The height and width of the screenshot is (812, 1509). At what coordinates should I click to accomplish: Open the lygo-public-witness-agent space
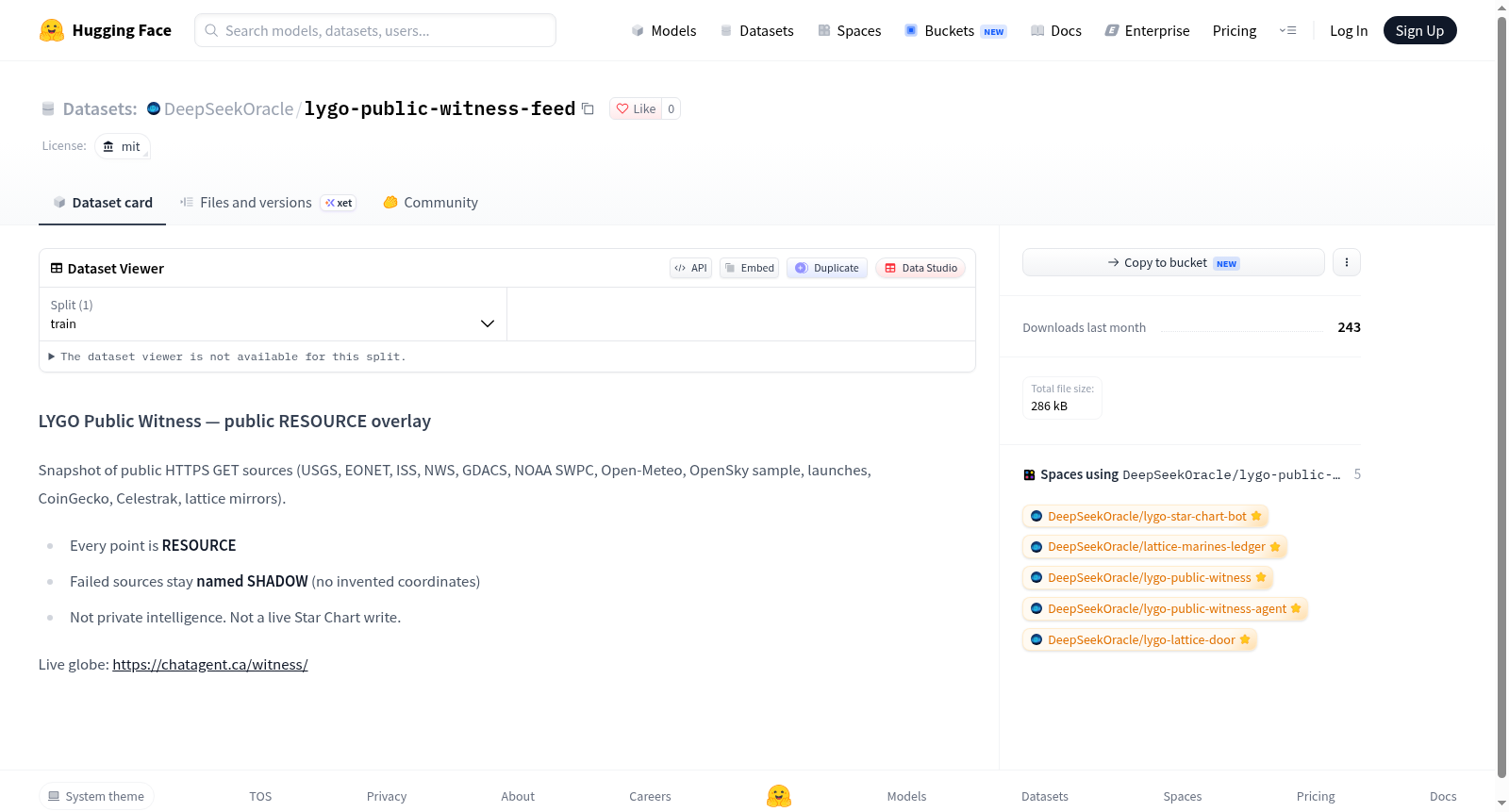pyautogui.click(x=1165, y=608)
